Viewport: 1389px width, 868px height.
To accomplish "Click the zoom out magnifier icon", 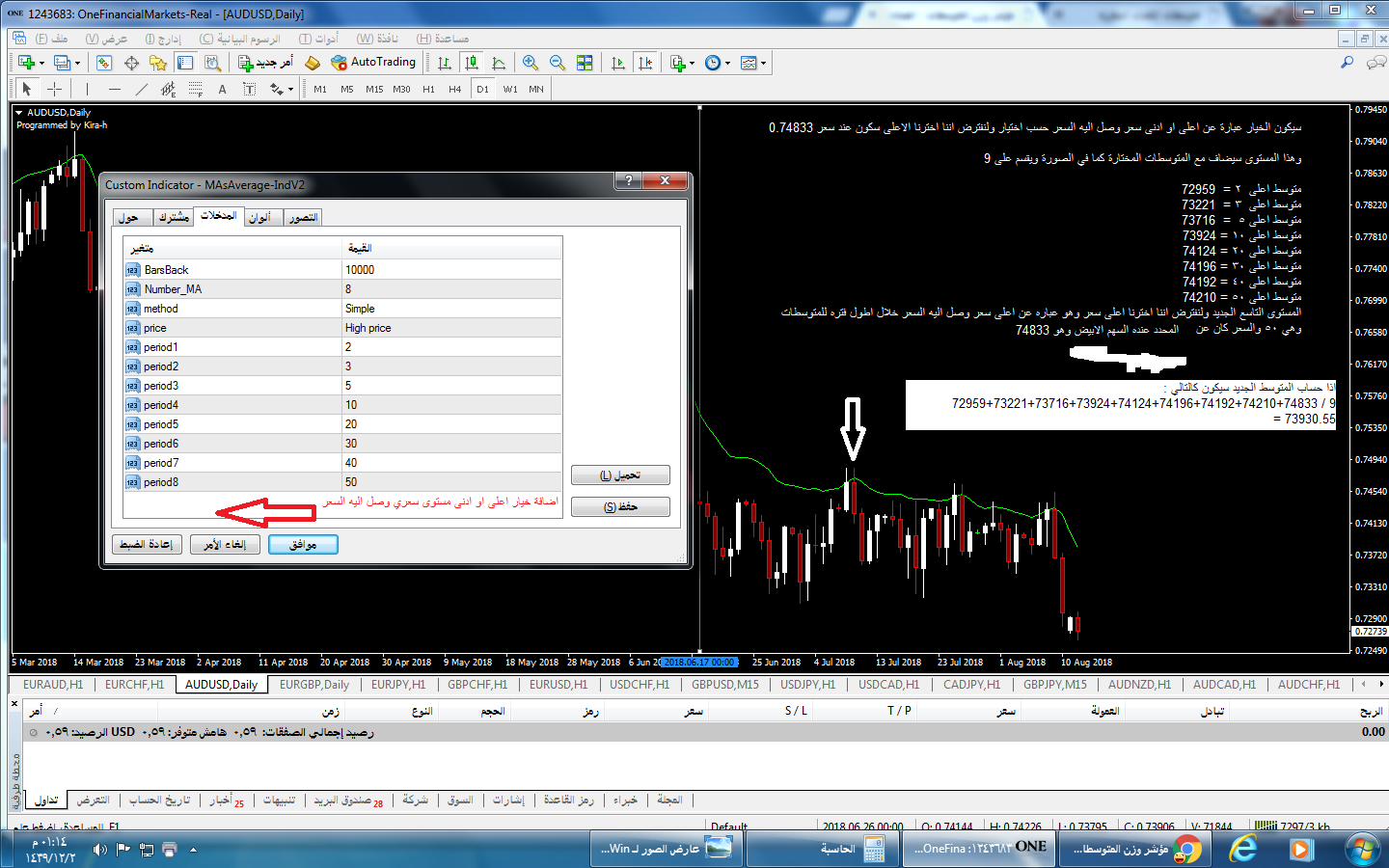I will (x=558, y=63).
